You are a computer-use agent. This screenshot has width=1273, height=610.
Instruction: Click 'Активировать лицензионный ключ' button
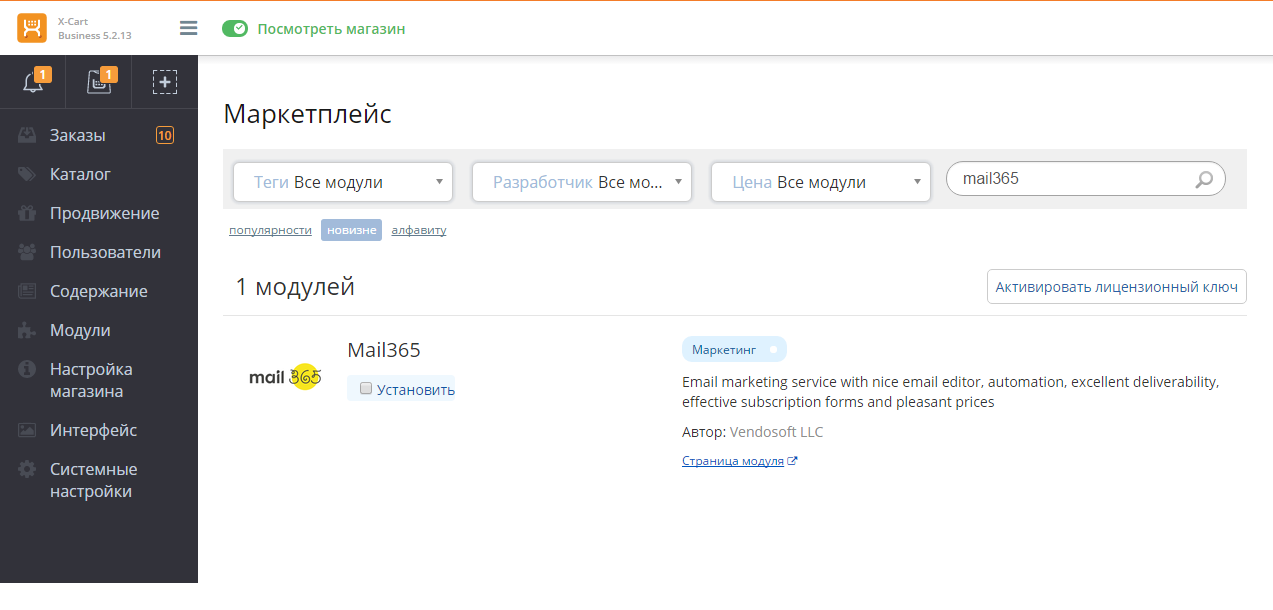coord(1117,287)
